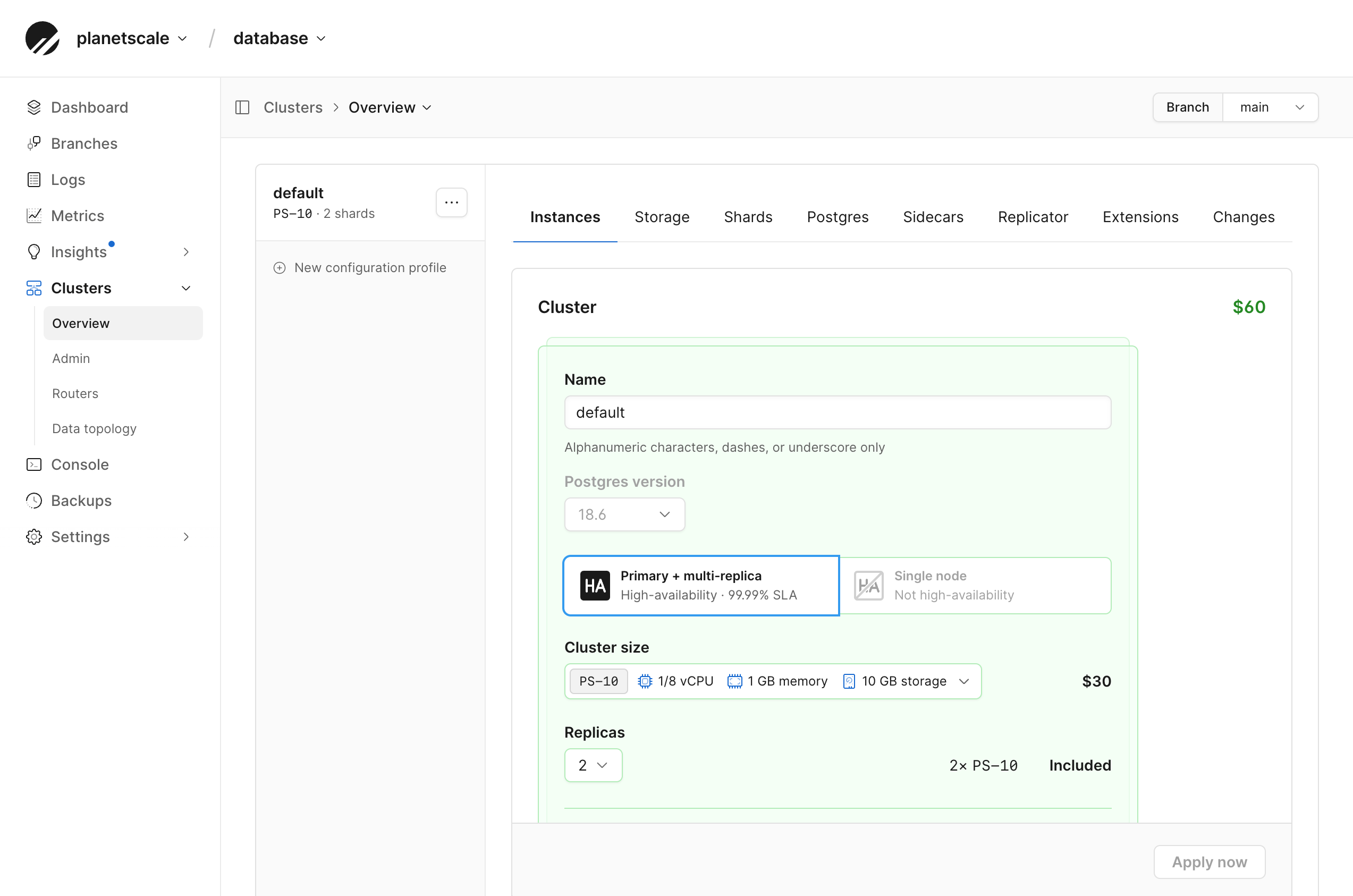Image resolution: width=1353 pixels, height=896 pixels.
Task: Select Single node option
Action: pyautogui.click(x=975, y=586)
